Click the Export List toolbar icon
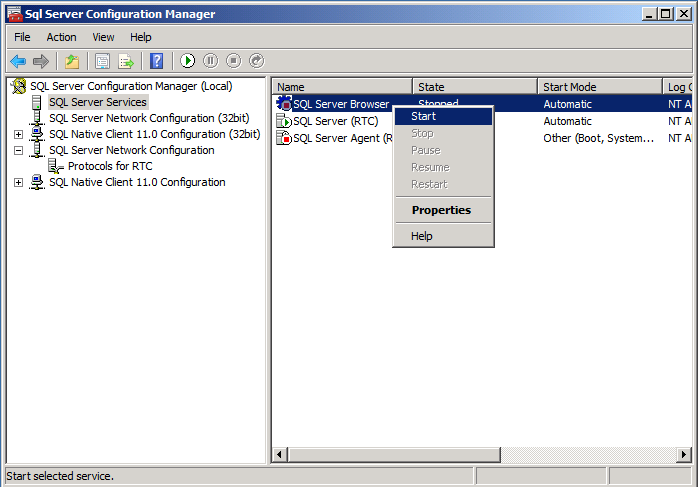The width and height of the screenshot is (698, 487). tap(126, 61)
